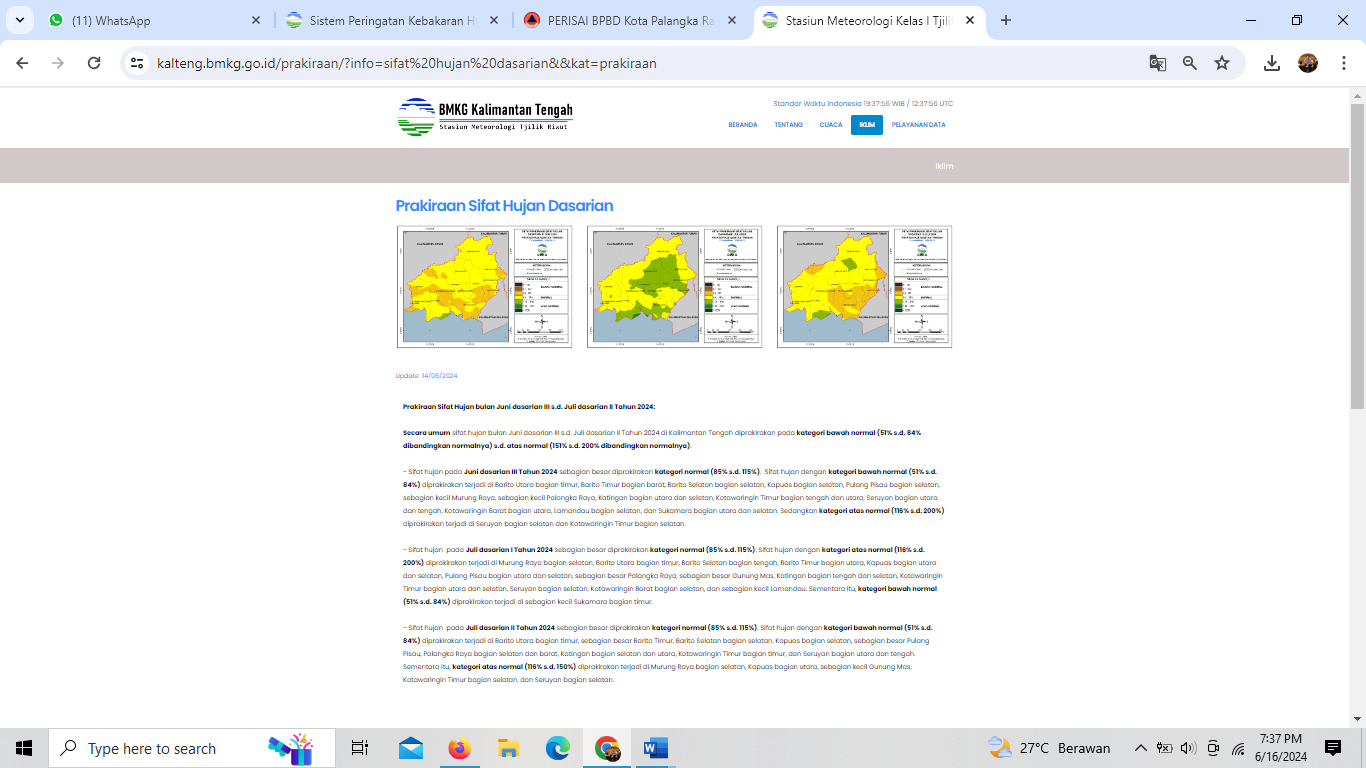Open the notification center icon

pyautogui.click(x=1333, y=748)
